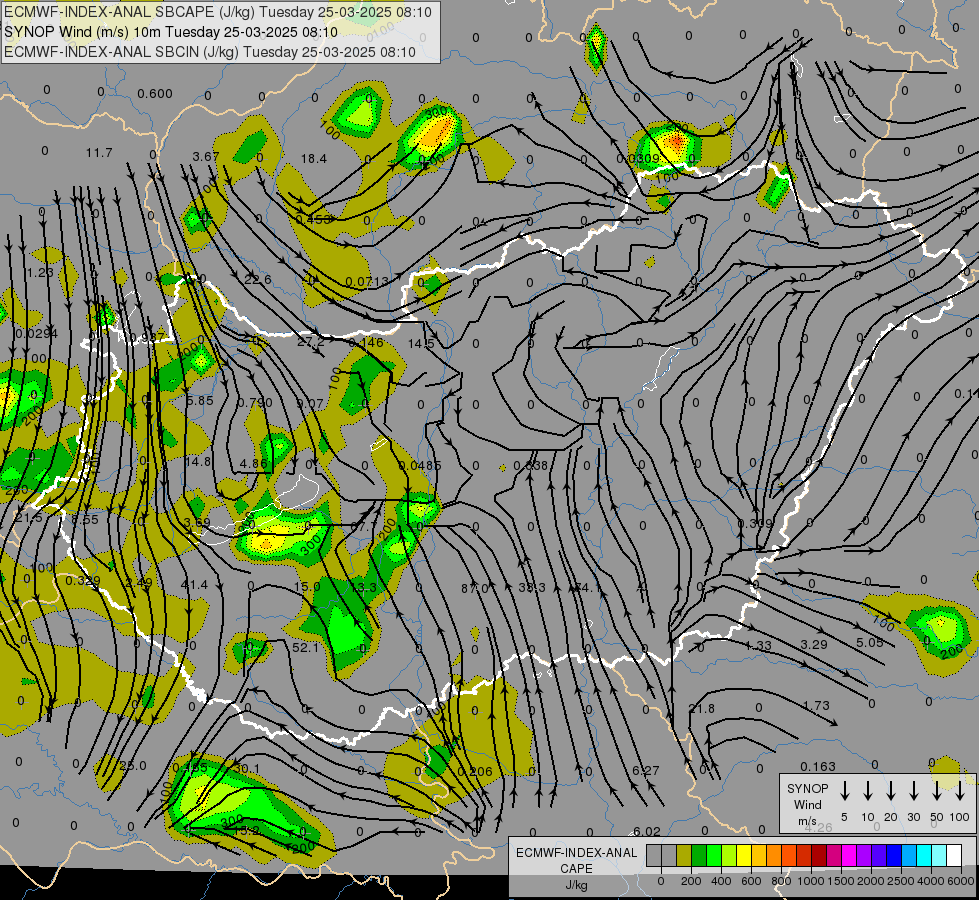Pick the olive swatch in CAPE legend

pyautogui.click(x=684, y=856)
